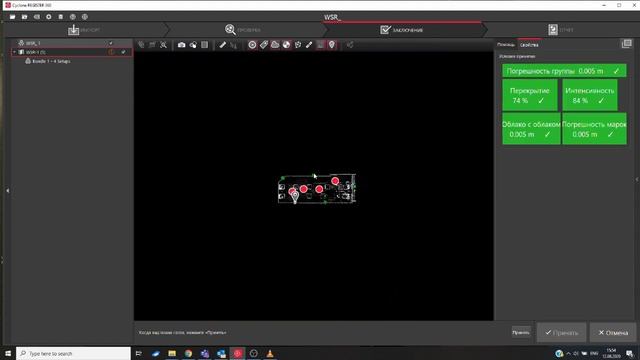Image resolution: width=640 pixels, height=360 pixels.
Task: Toggle the highlighted dark square toolbar button
Action: (320, 45)
